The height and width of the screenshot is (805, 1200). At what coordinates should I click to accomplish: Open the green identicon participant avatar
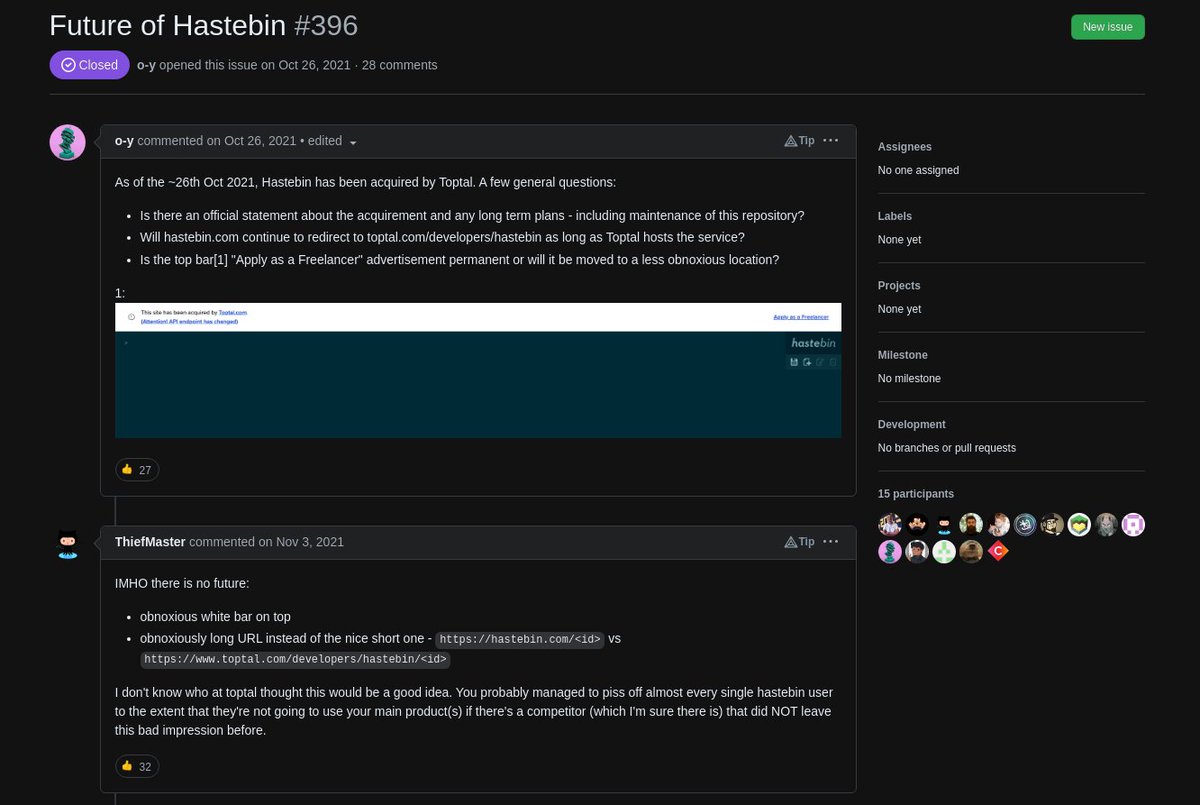944,551
